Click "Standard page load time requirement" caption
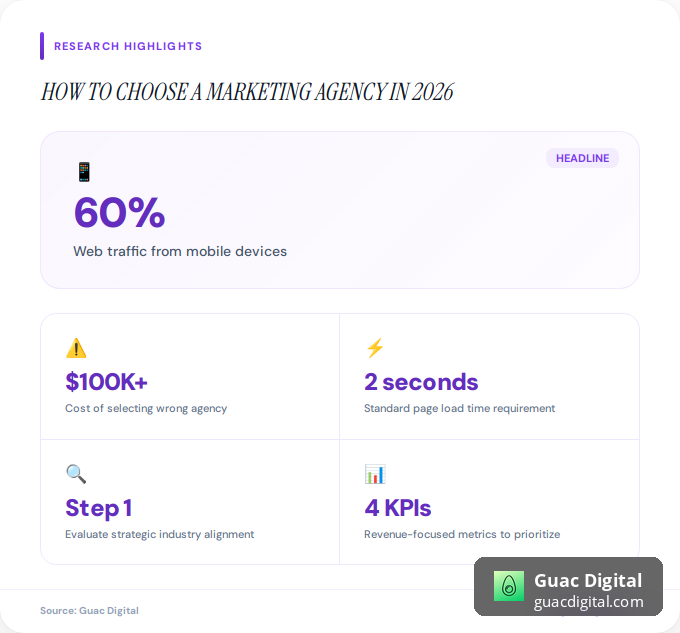 pos(460,408)
